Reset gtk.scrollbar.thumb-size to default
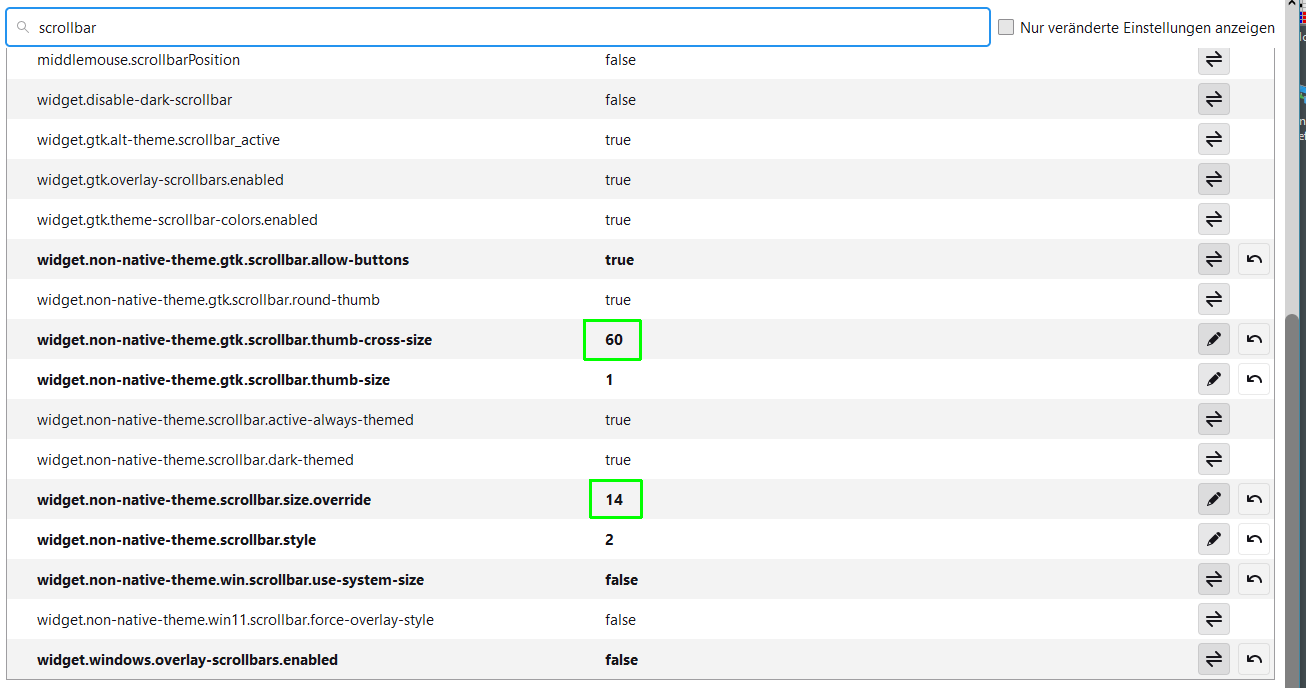 pos(1254,380)
